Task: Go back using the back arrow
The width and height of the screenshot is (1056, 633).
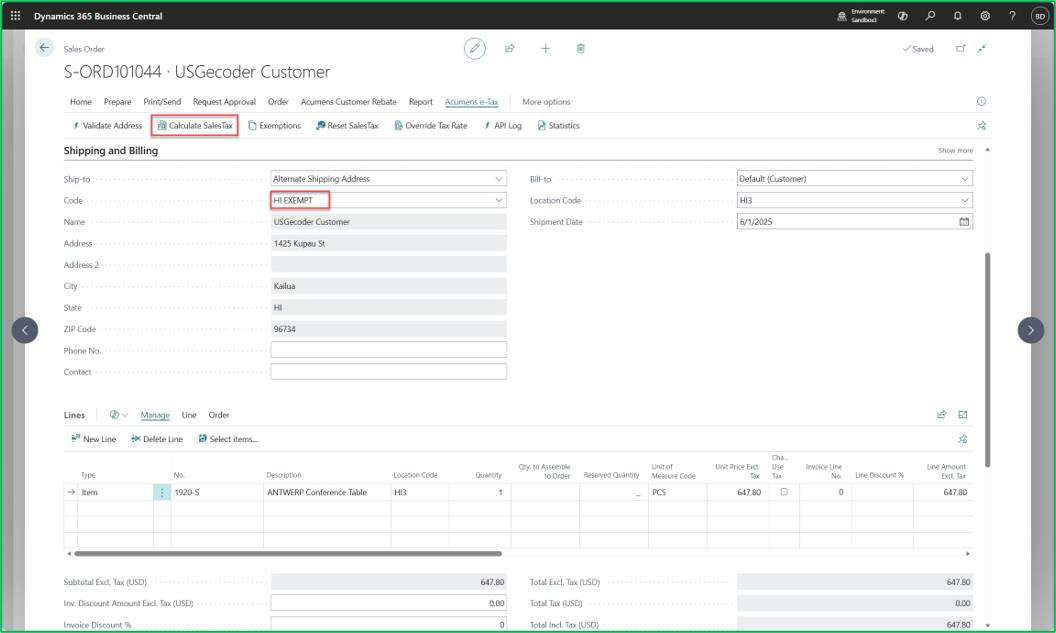Action: 44,48
